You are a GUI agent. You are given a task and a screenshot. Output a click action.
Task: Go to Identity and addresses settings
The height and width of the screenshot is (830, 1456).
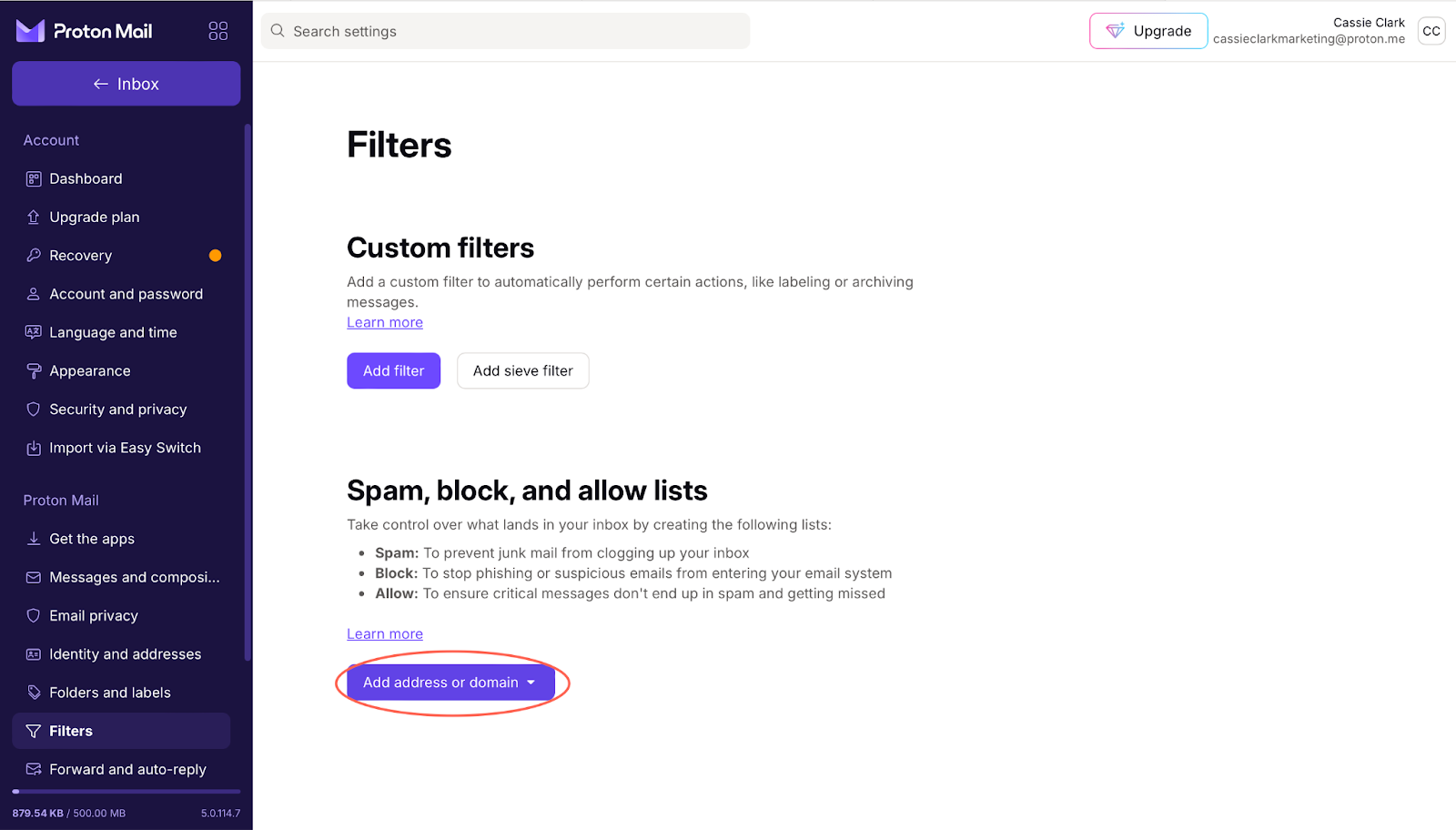(x=125, y=654)
